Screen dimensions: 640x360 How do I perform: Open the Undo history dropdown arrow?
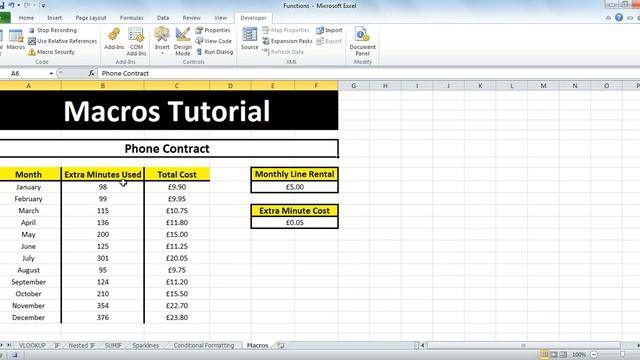[x=19, y=5]
